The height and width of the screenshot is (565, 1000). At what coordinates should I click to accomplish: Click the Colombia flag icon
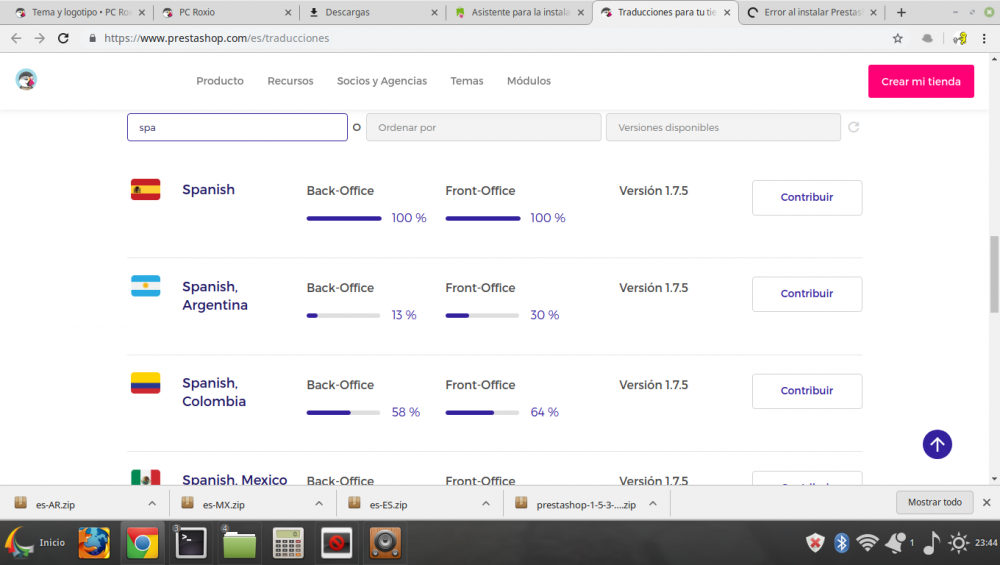click(145, 383)
